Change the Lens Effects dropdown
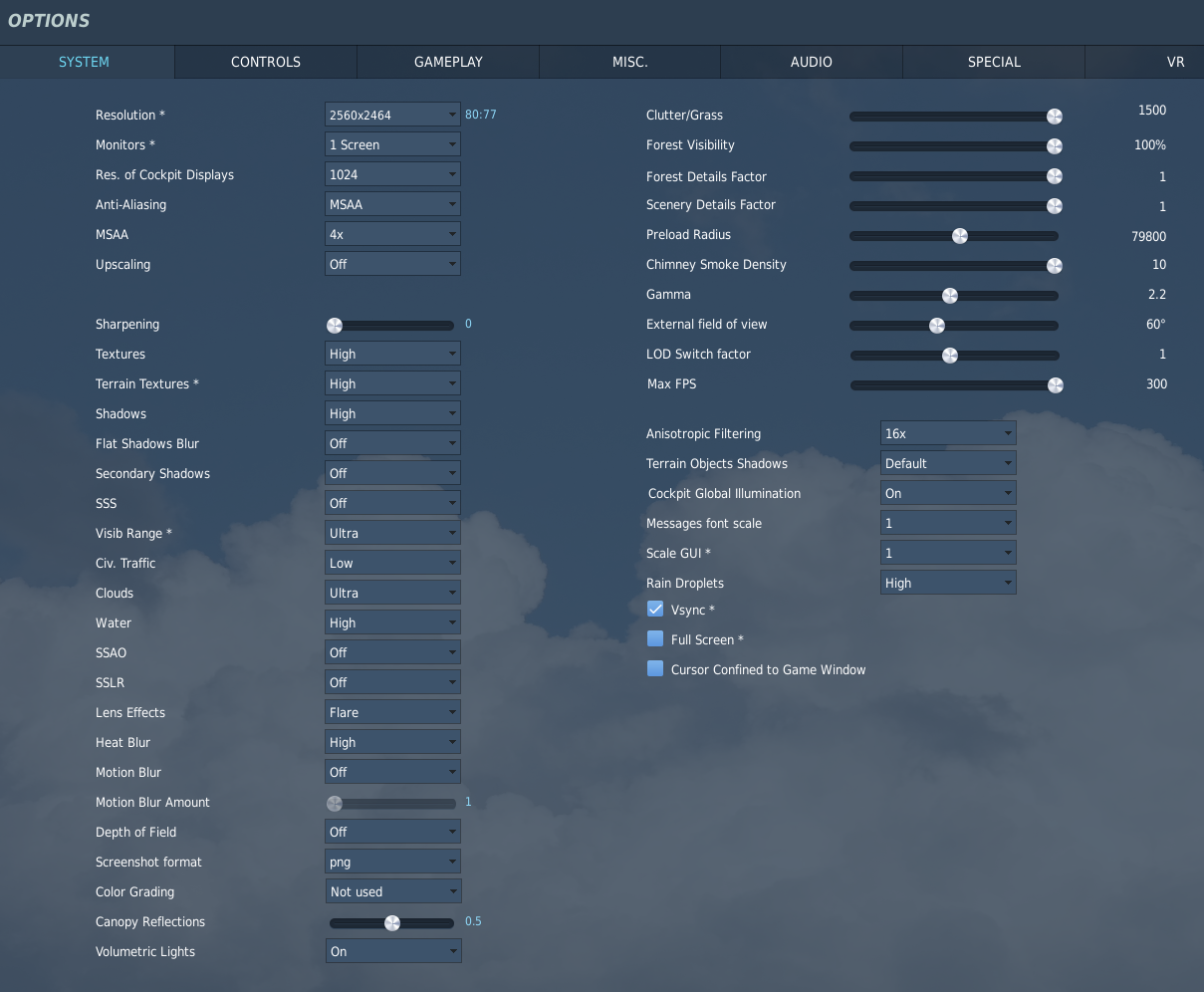1204x992 pixels. click(x=392, y=712)
